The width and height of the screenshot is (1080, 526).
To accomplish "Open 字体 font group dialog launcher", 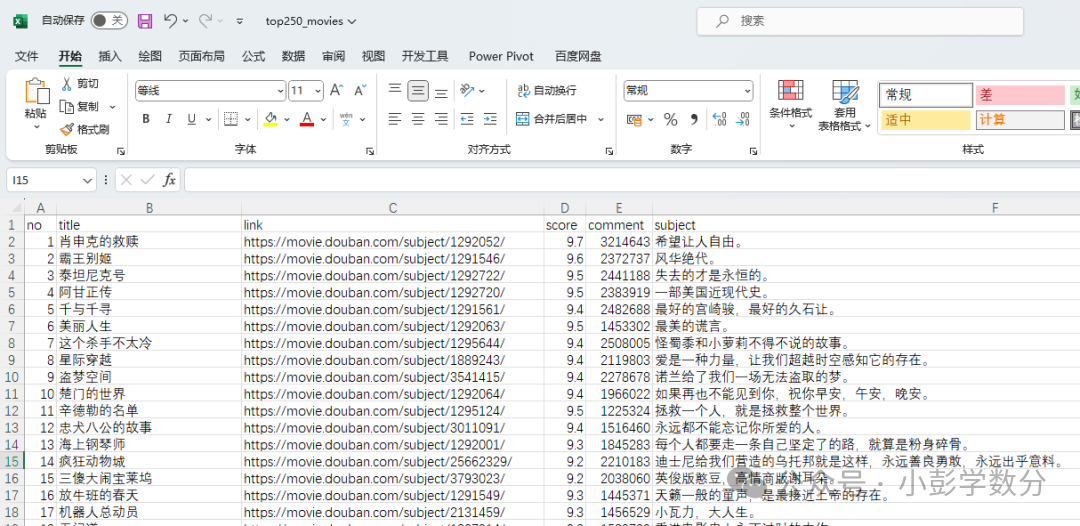I will [x=370, y=150].
